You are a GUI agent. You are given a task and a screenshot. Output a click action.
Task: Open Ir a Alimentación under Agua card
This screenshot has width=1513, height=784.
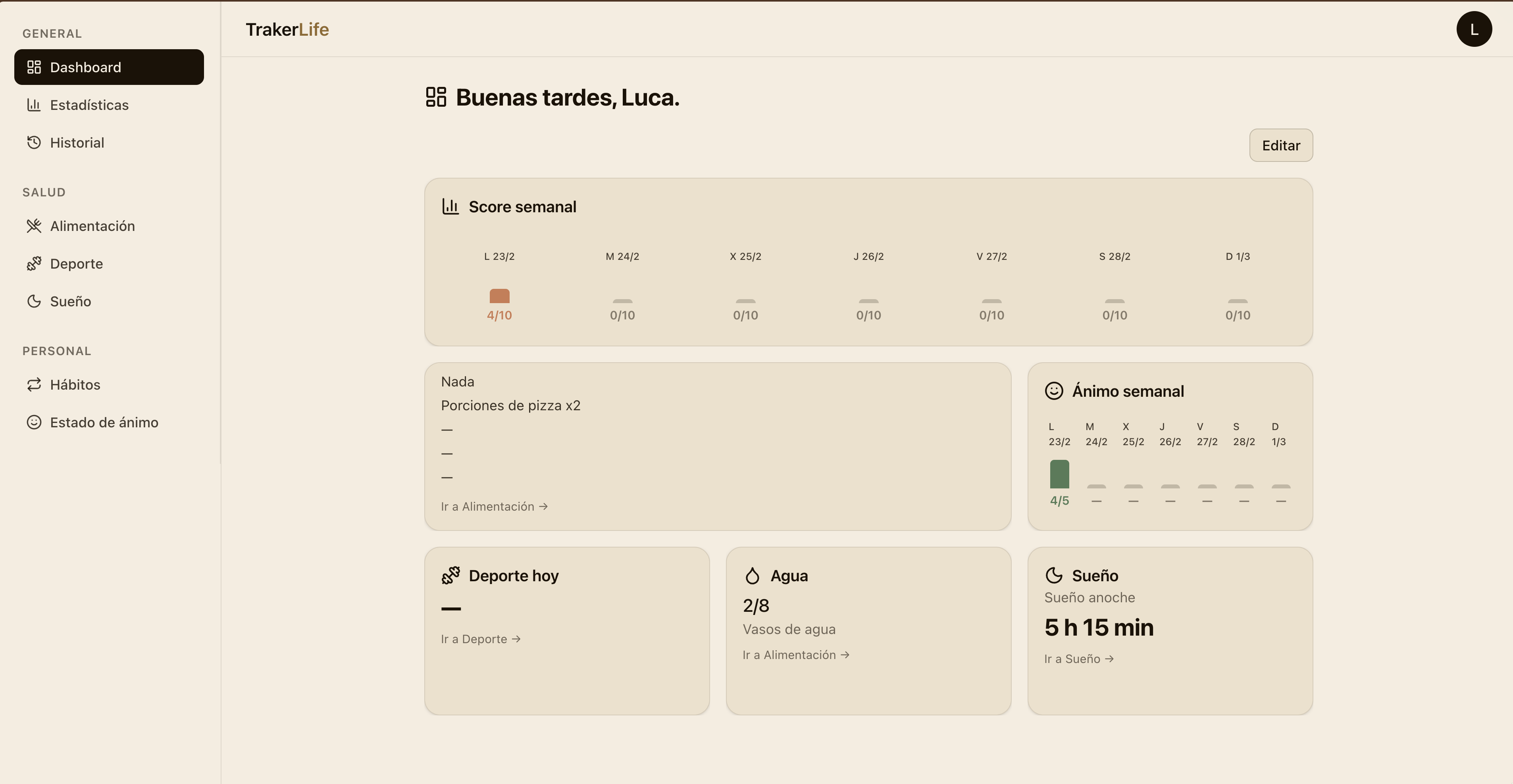pos(795,655)
